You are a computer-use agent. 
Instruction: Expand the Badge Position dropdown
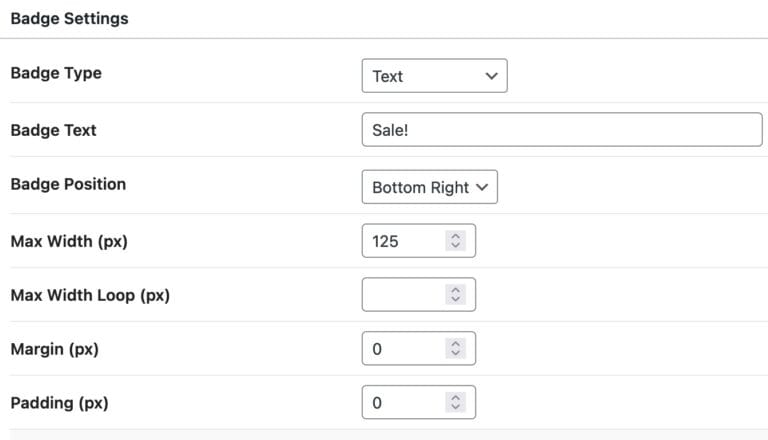(x=429, y=187)
